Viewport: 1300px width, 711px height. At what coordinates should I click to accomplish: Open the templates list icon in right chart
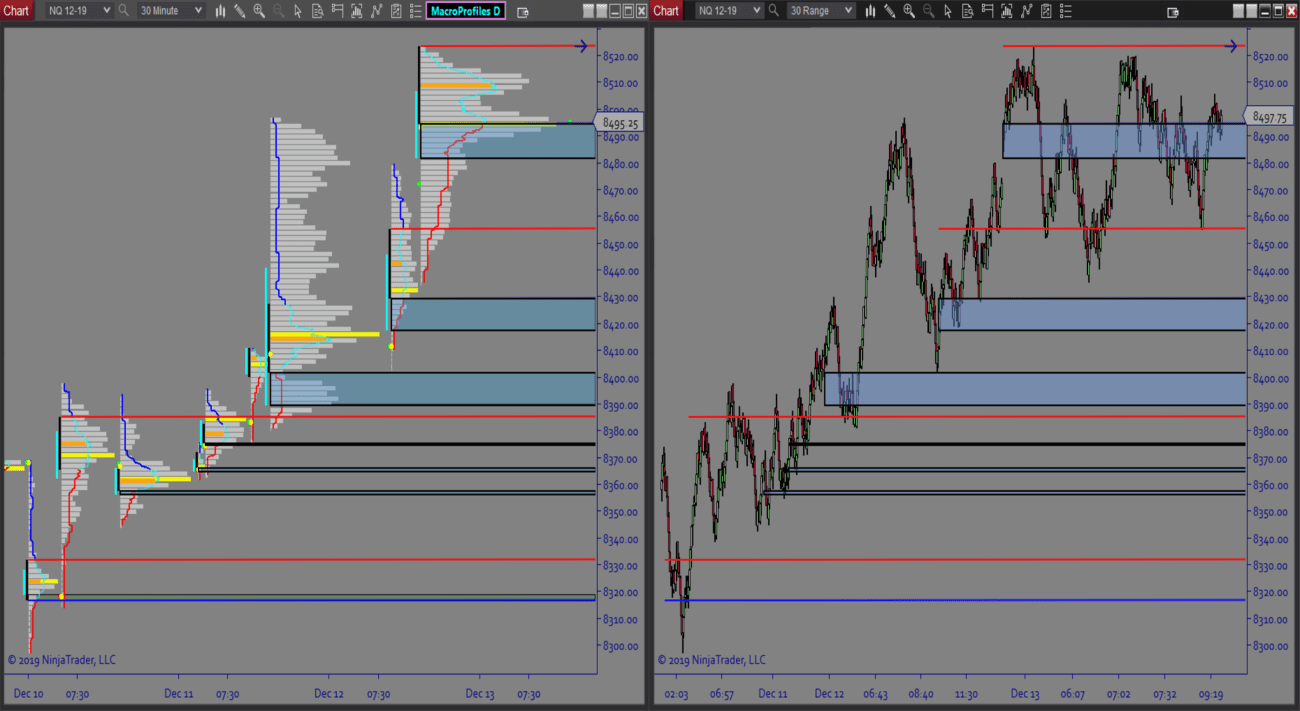[x=1065, y=11]
